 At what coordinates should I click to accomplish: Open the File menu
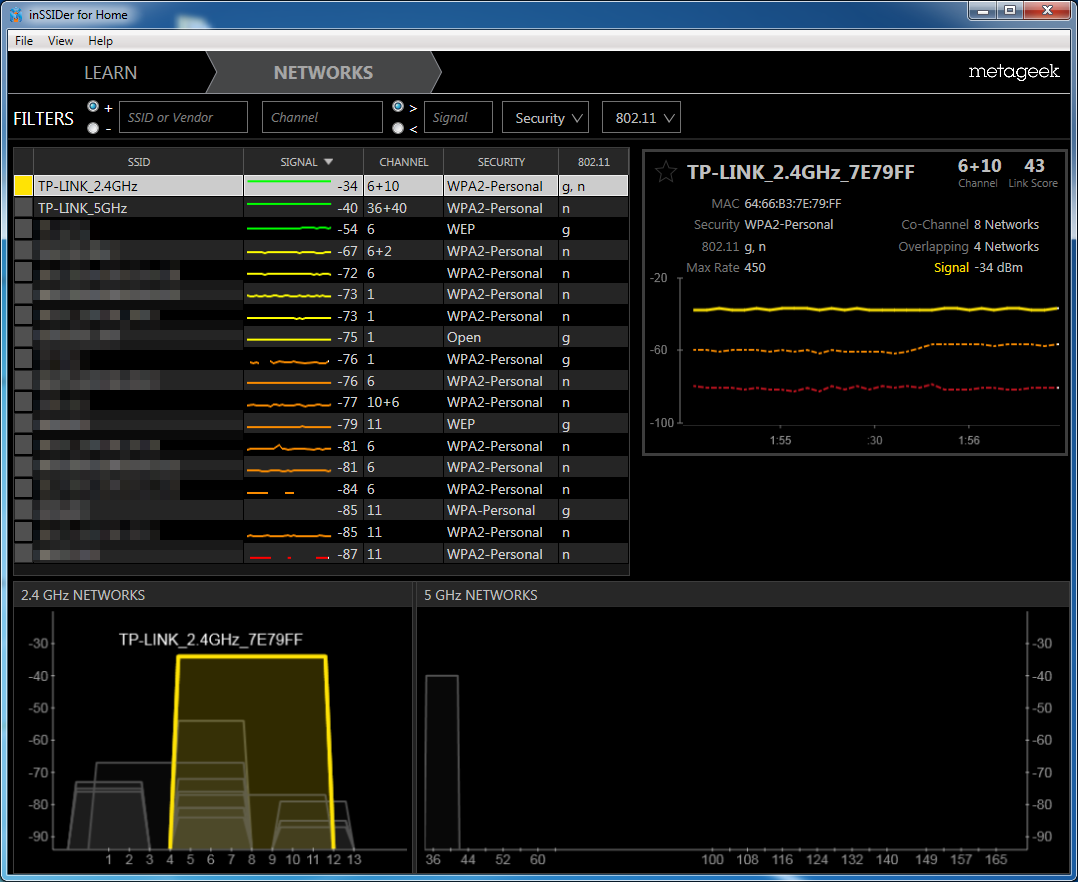tap(24, 41)
